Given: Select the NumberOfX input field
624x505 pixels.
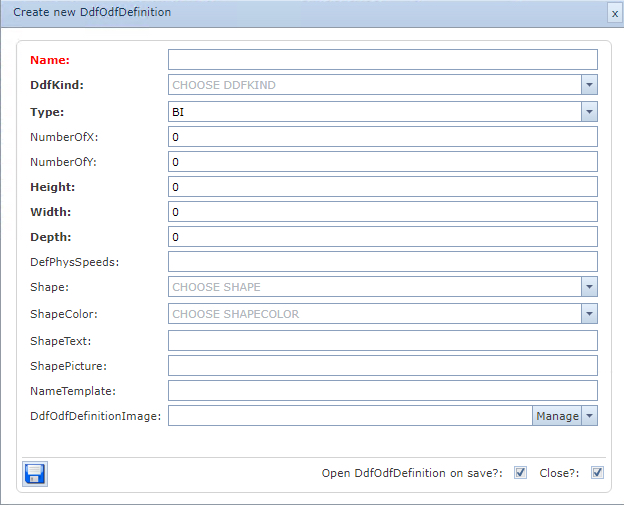Looking at the screenshot, I should (382, 136).
